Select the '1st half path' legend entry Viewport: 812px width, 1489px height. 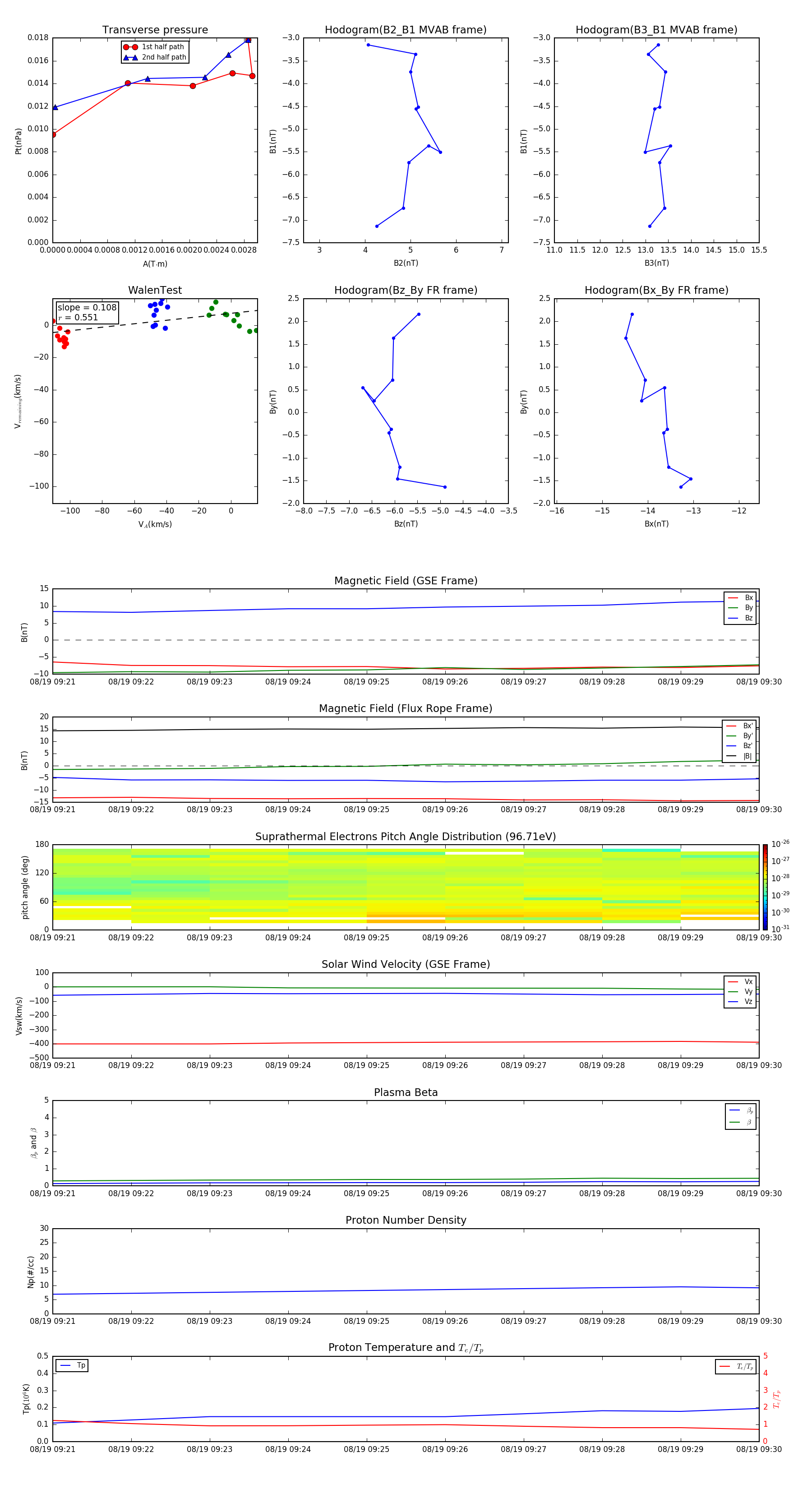(x=154, y=47)
